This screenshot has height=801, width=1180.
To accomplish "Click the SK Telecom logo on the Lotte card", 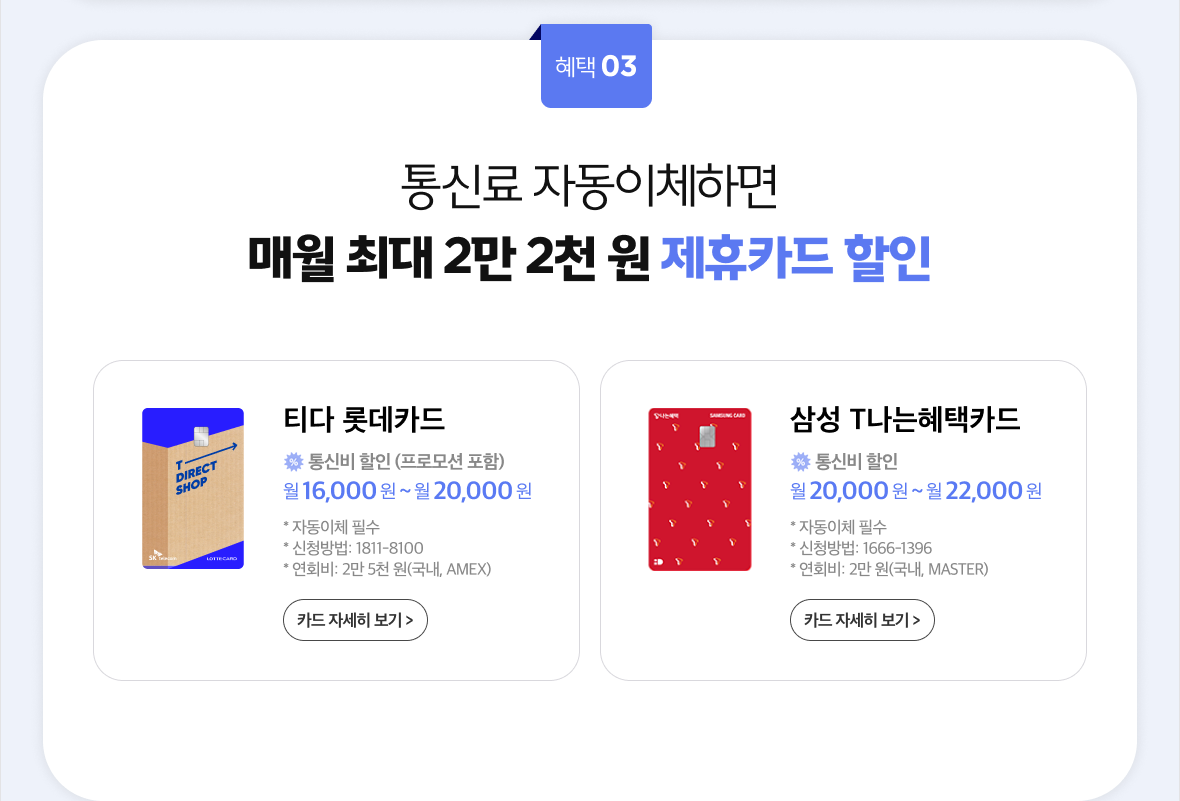I will pyautogui.click(x=159, y=556).
